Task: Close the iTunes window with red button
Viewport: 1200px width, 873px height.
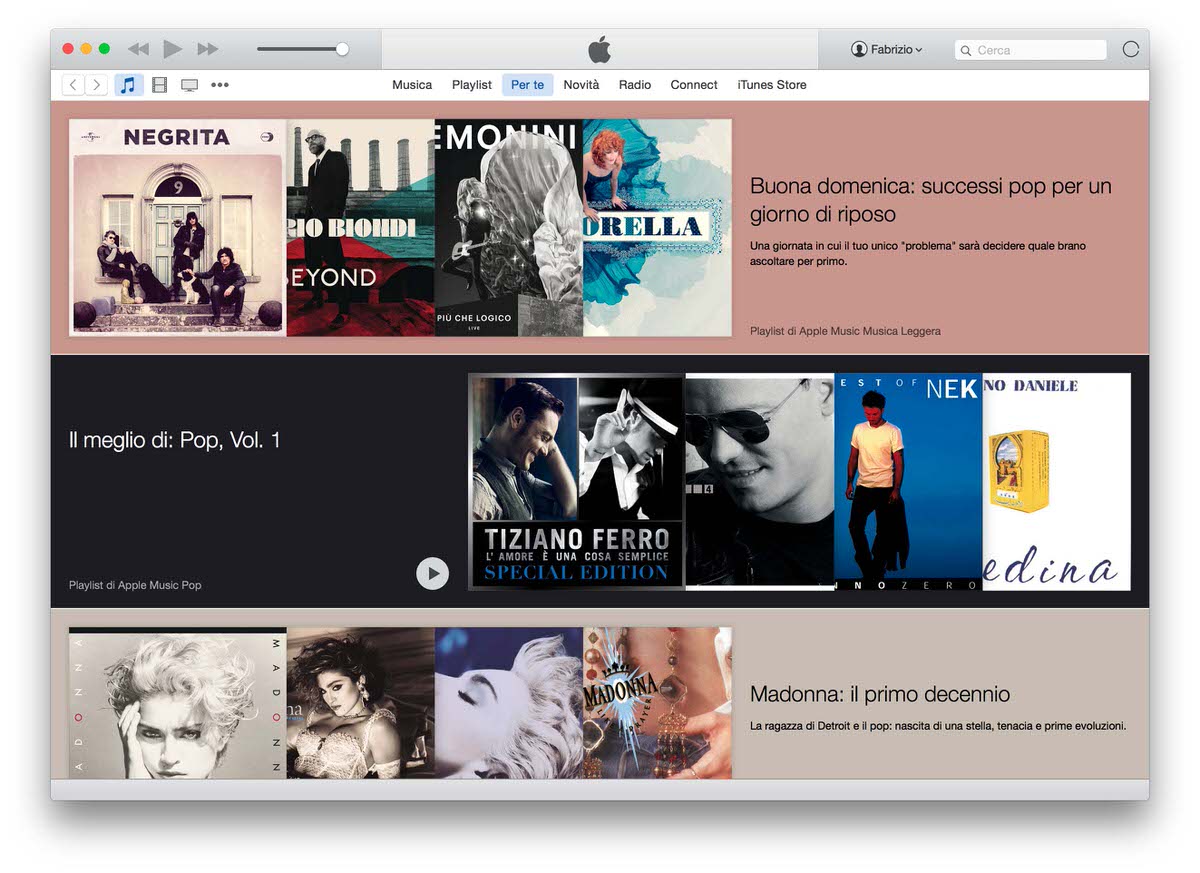Action: (x=68, y=49)
